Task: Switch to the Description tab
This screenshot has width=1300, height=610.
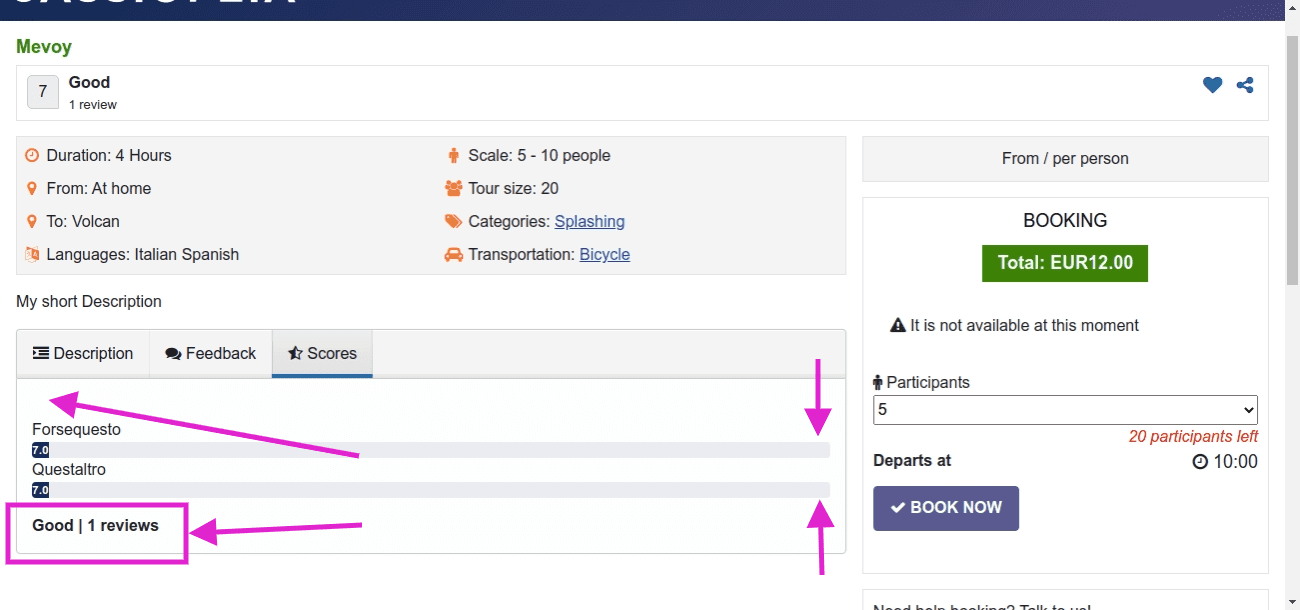Action: [83, 354]
